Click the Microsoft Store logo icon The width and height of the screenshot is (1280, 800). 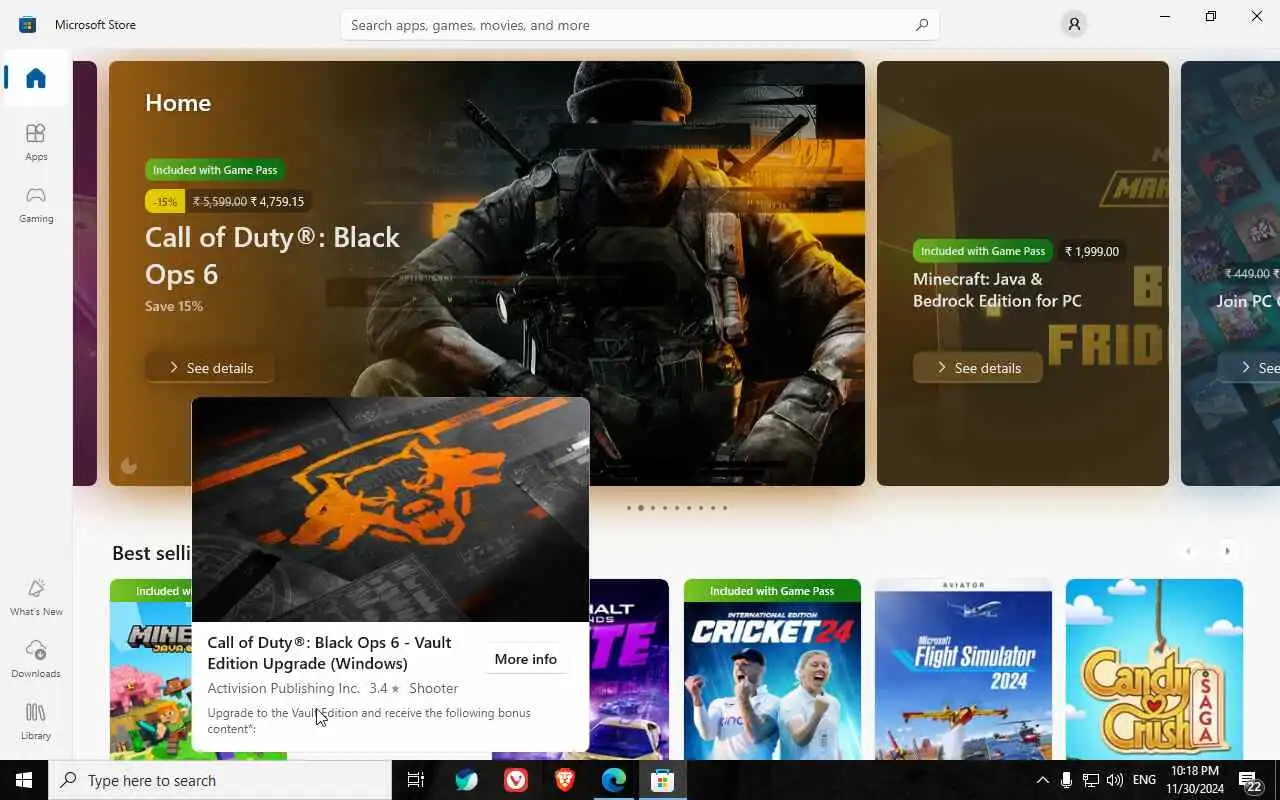click(27, 24)
